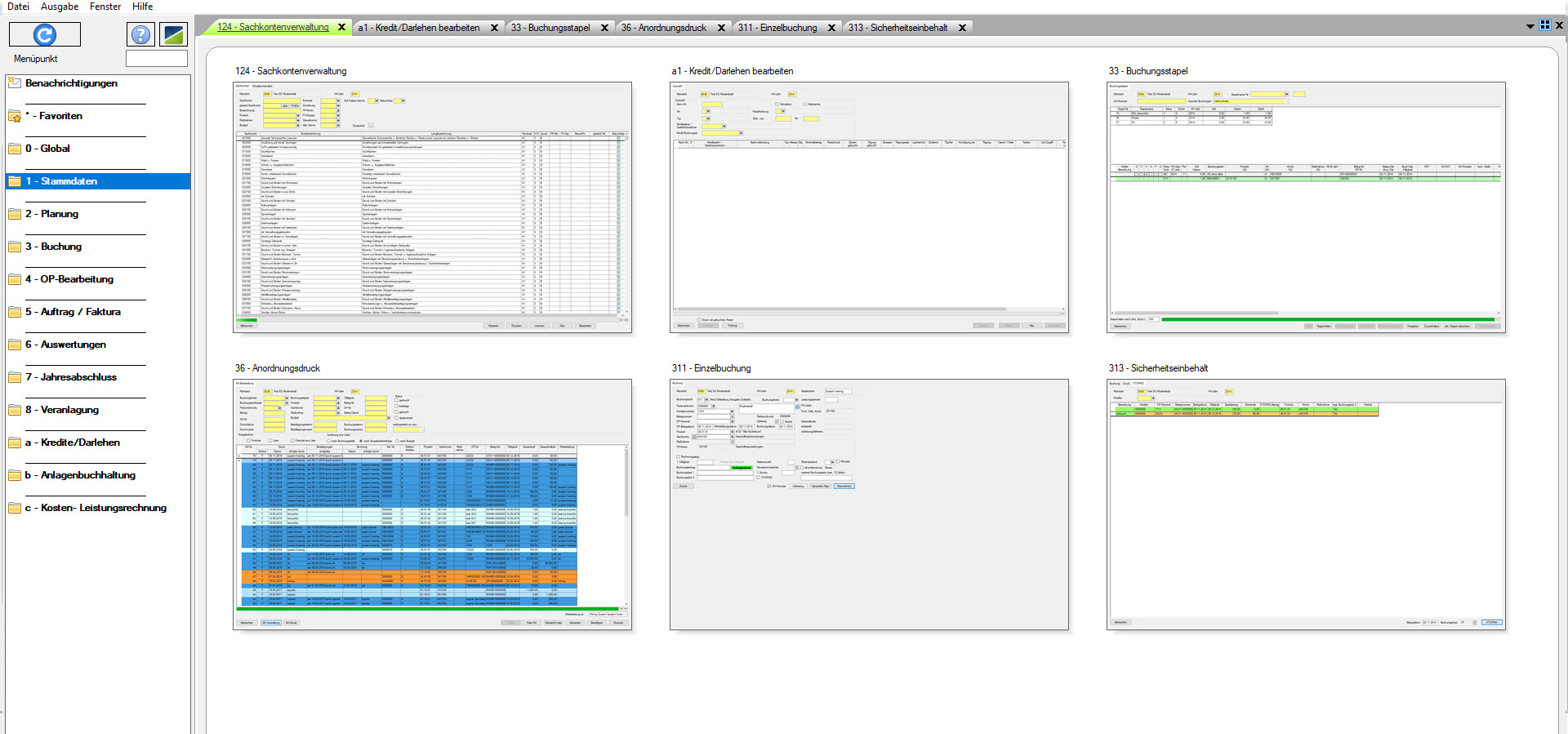Toggle the tab tile overview grid icon

(x=1544, y=25)
